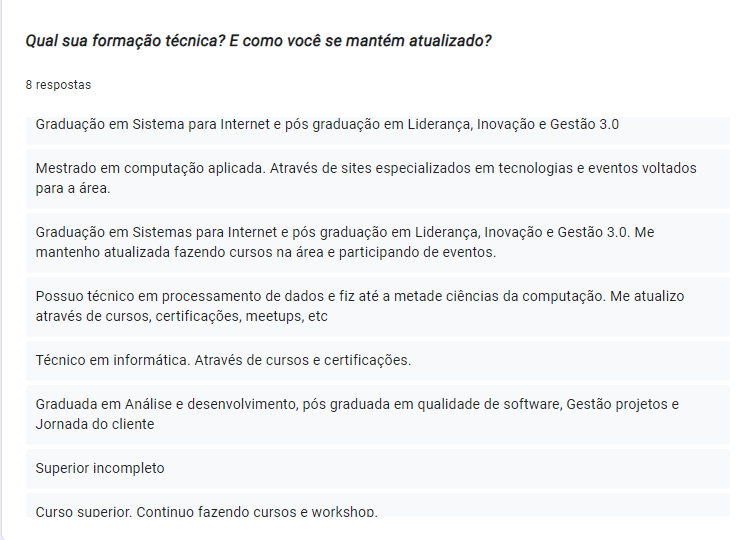
Task: Click 'participando de eventos' text
Action: pos(417,252)
